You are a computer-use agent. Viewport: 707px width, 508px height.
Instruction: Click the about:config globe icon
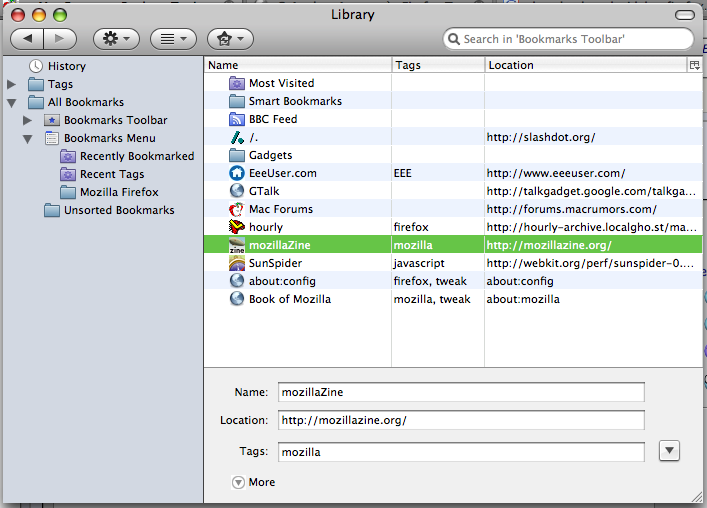click(237, 281)
